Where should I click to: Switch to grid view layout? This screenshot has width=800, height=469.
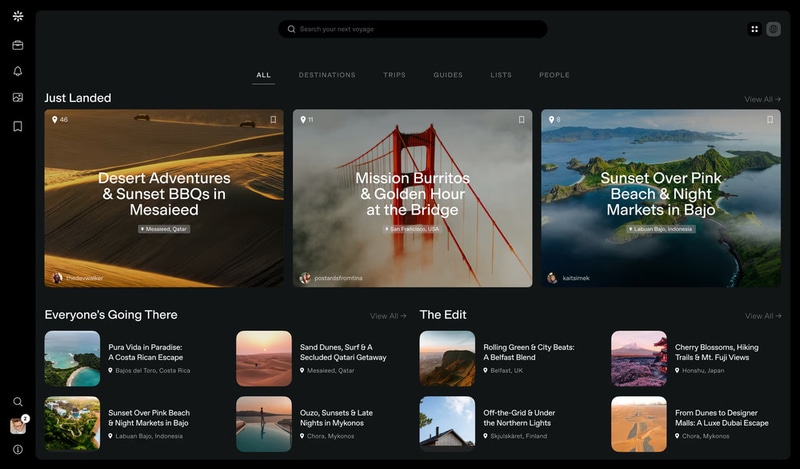click(x=754, y=29)
